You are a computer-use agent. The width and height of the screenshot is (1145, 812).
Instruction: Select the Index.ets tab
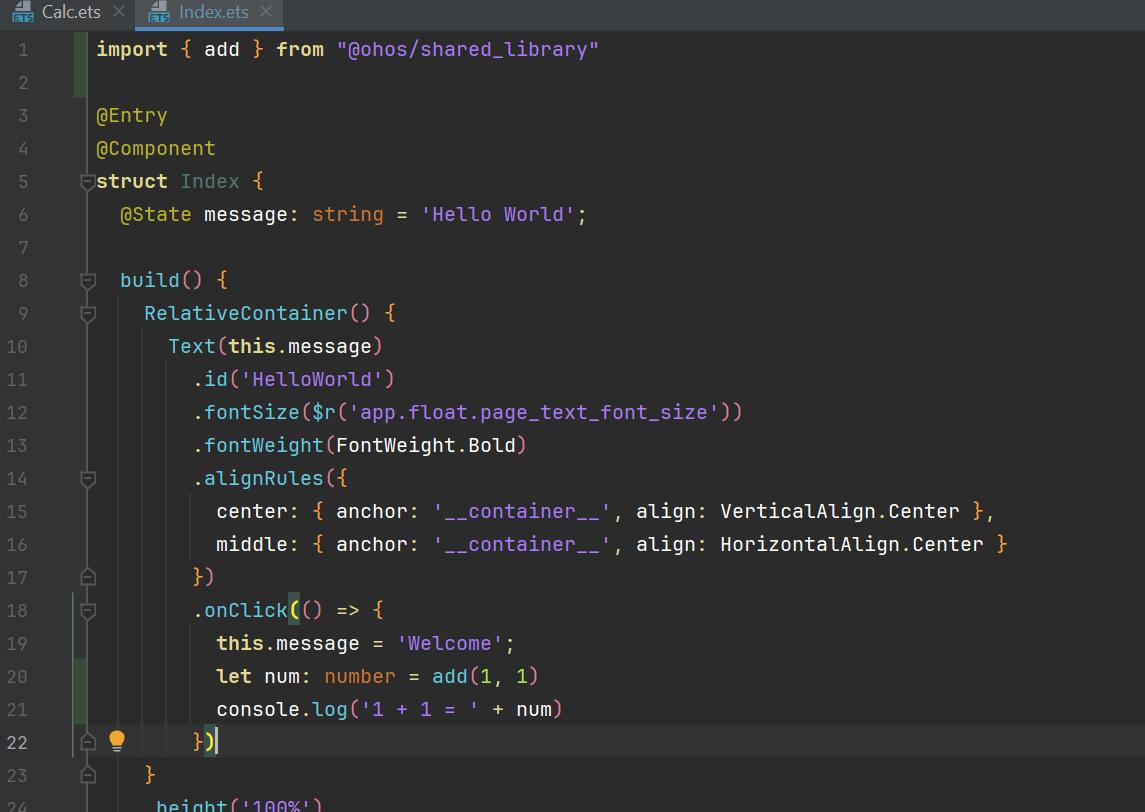coord(211,12)
